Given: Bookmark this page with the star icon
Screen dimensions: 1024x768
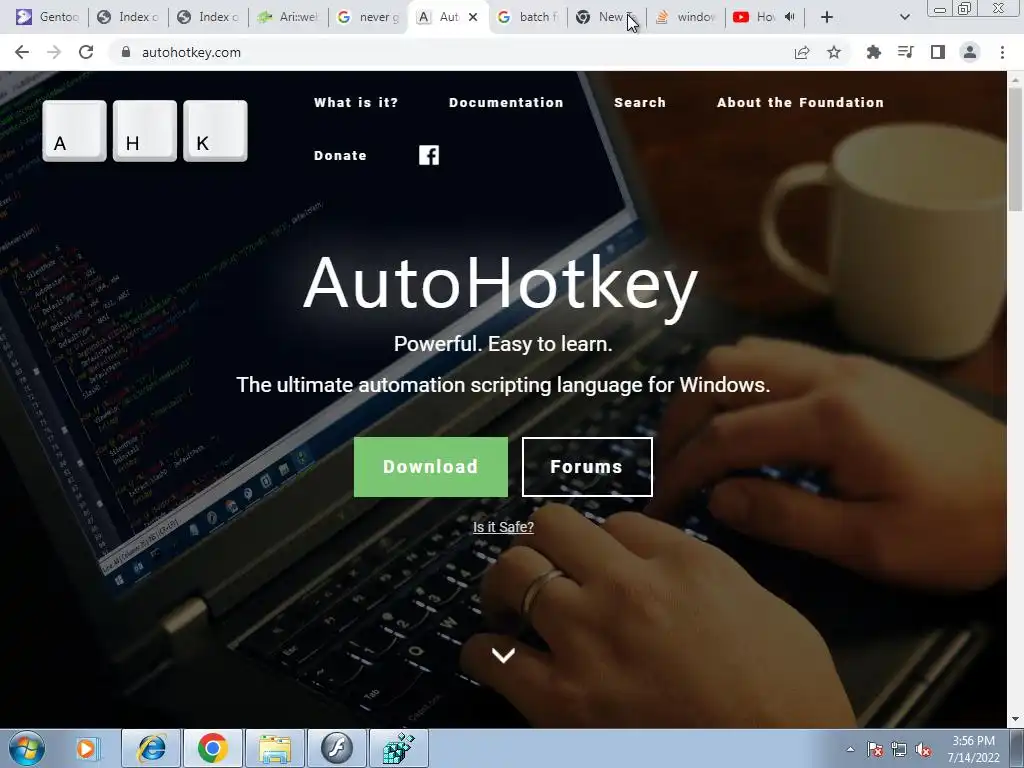Looking at the screenshot, I should [x=834, y=52].
